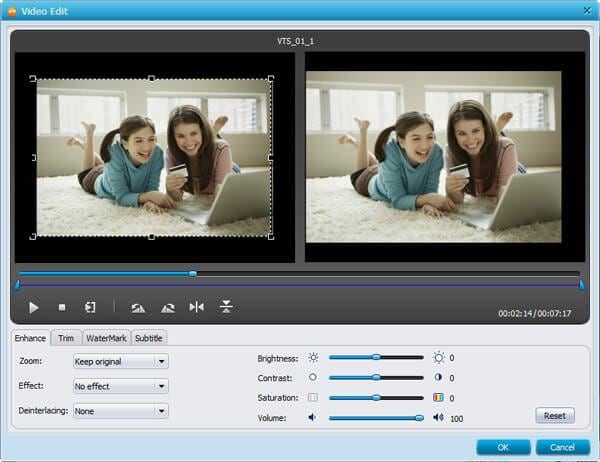Click the full-screen preview icon
Image resolution: width=600 pixels, height=462 pixels.
coord(90,307)
